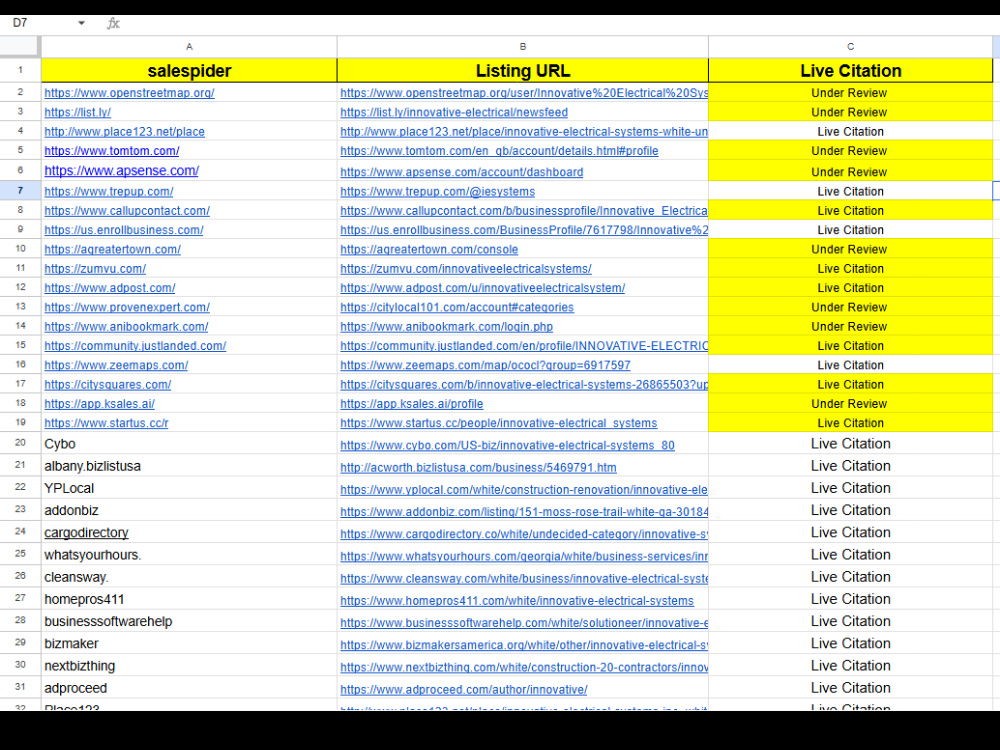Open the www.trepup.com link in column A
The image size is (1000, 750).
108,191
